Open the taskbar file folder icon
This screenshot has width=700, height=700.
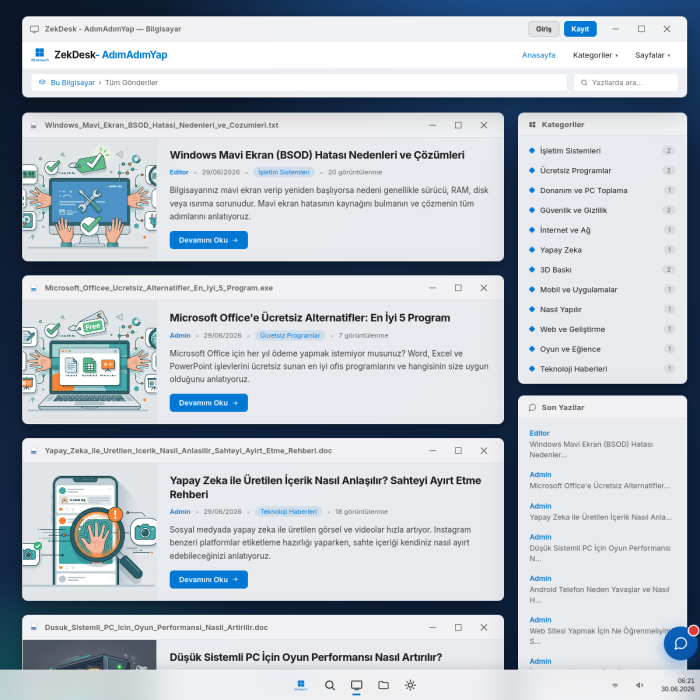pos(383,685)
